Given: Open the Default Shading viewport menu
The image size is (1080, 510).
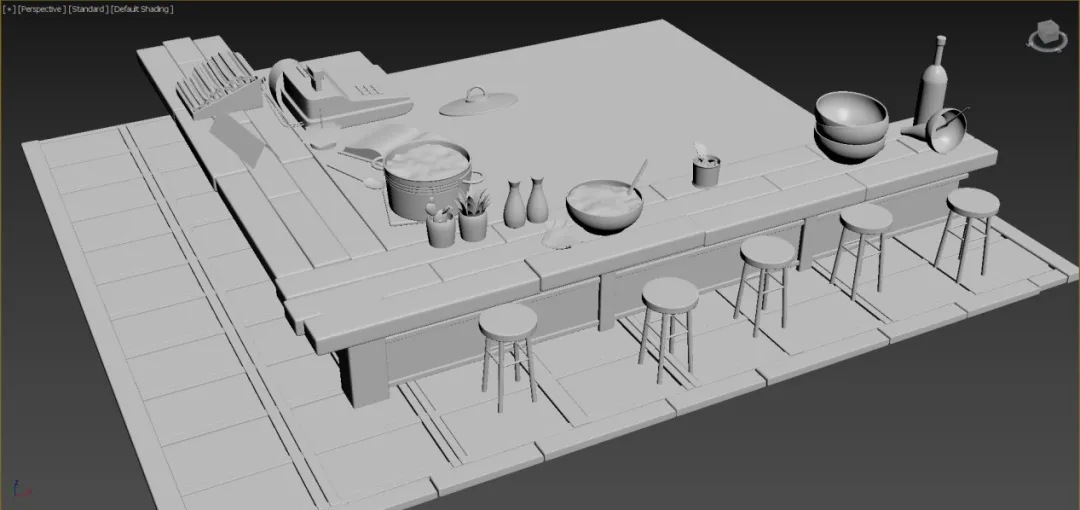Looking at the screenshot, I should click(x=144, y=9).
